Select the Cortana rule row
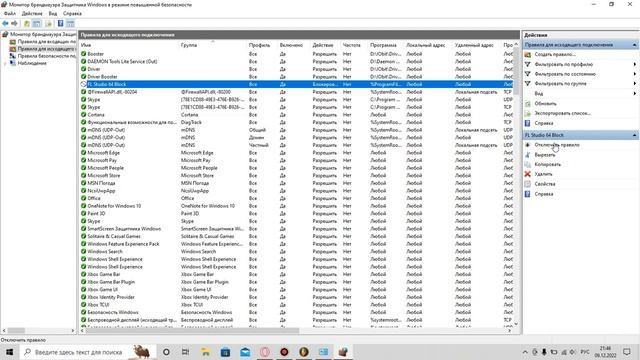Image resolution: width=640 pixels, height=360 pixels. tap(297, 115)
